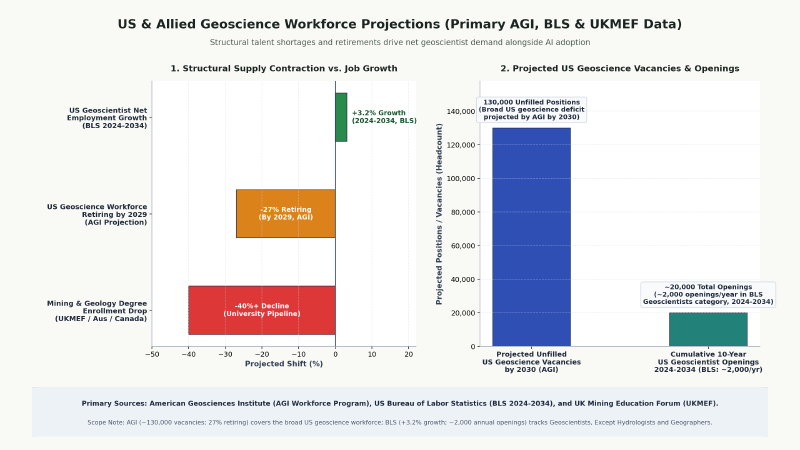Click the "Projected Positions / Vacancies (Headcount)" axis title
This screenshot has width=800, height=450.
pos(439,214)
